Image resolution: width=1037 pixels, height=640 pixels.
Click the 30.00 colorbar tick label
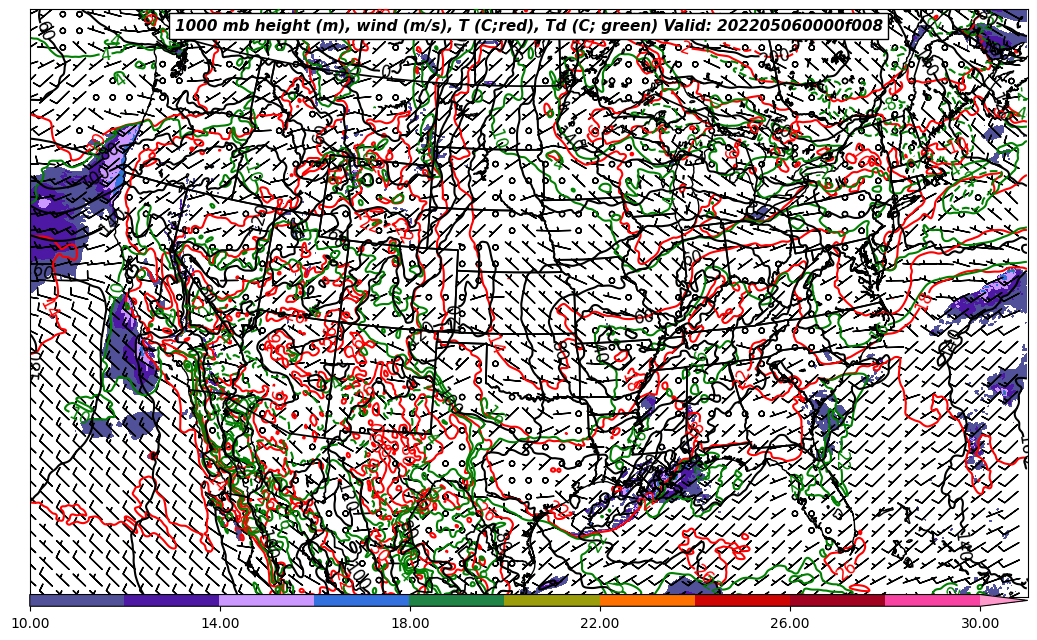[980, 623]
